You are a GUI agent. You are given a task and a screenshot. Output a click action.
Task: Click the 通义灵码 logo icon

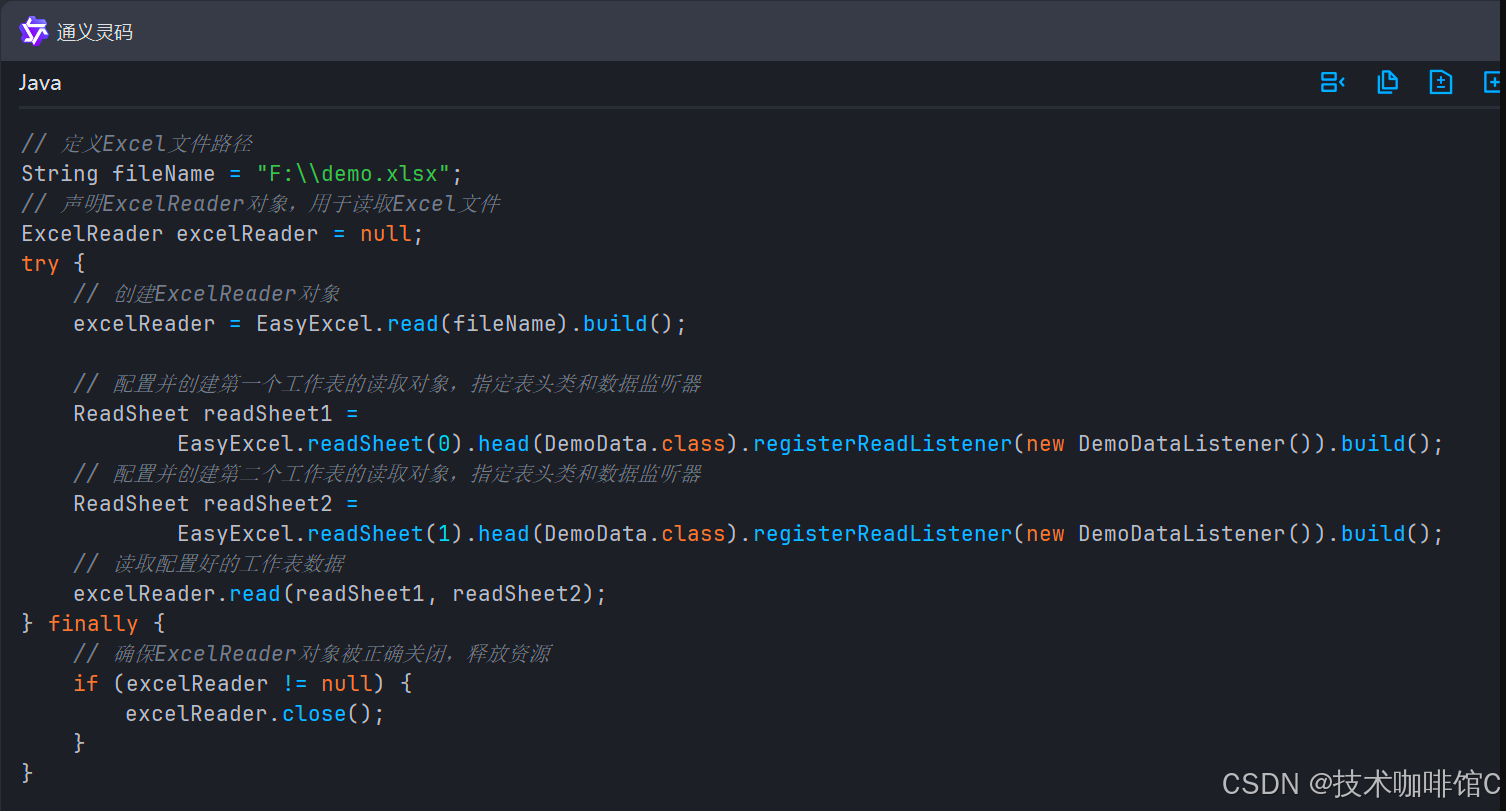[33, 31]
